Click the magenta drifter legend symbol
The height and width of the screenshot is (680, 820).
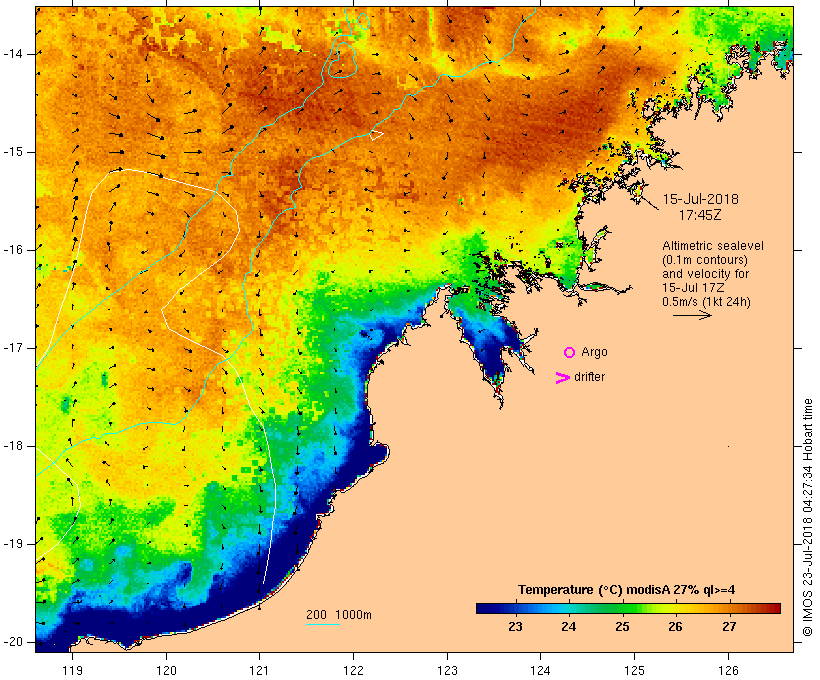tap(563, 378)
